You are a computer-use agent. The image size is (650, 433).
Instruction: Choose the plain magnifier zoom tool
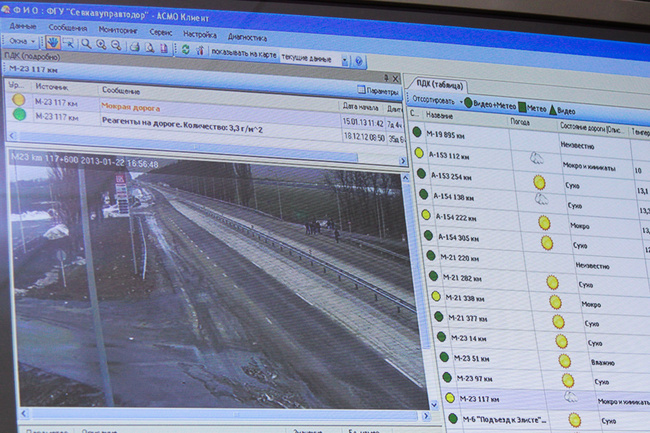pos(86,44)
